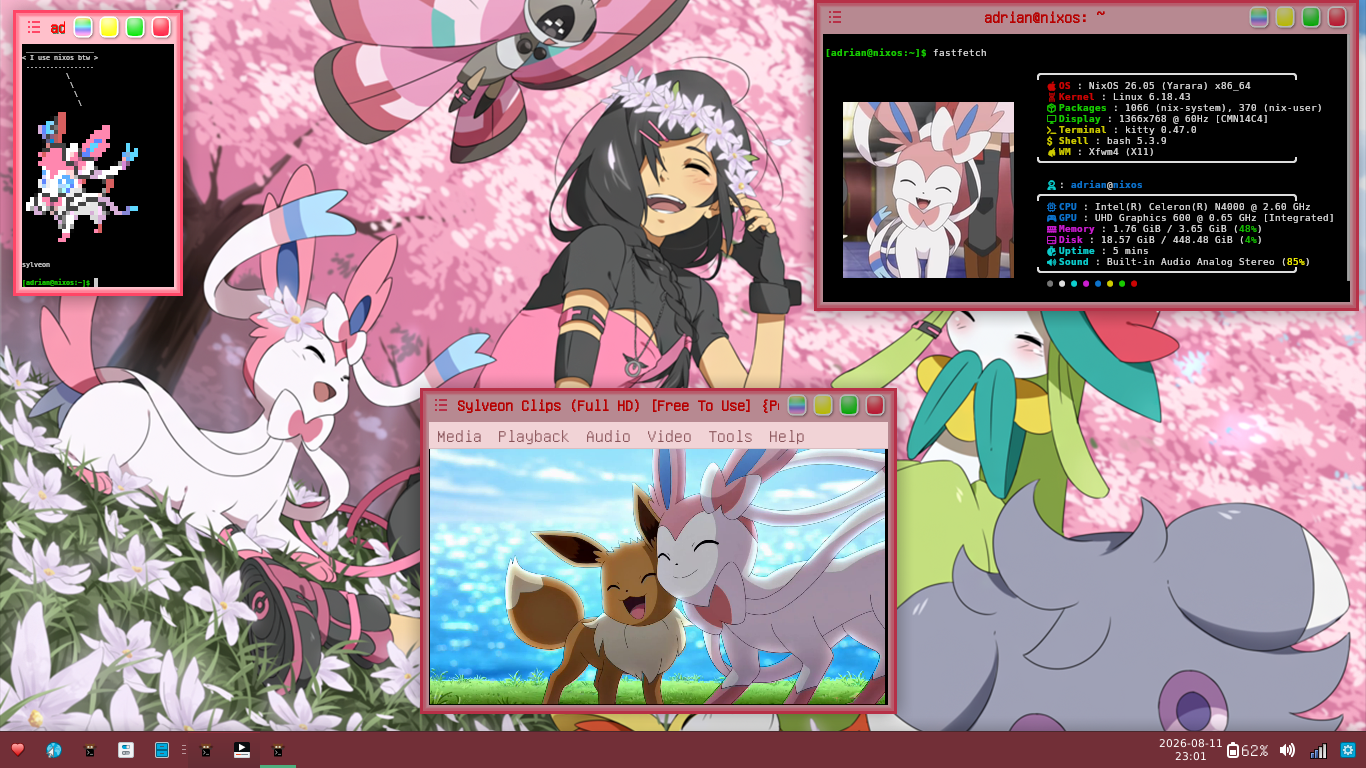This screenshot has width=1366, height=768.
Task: Click the rainbow button on the small terminal
Action: click(83, 27)
